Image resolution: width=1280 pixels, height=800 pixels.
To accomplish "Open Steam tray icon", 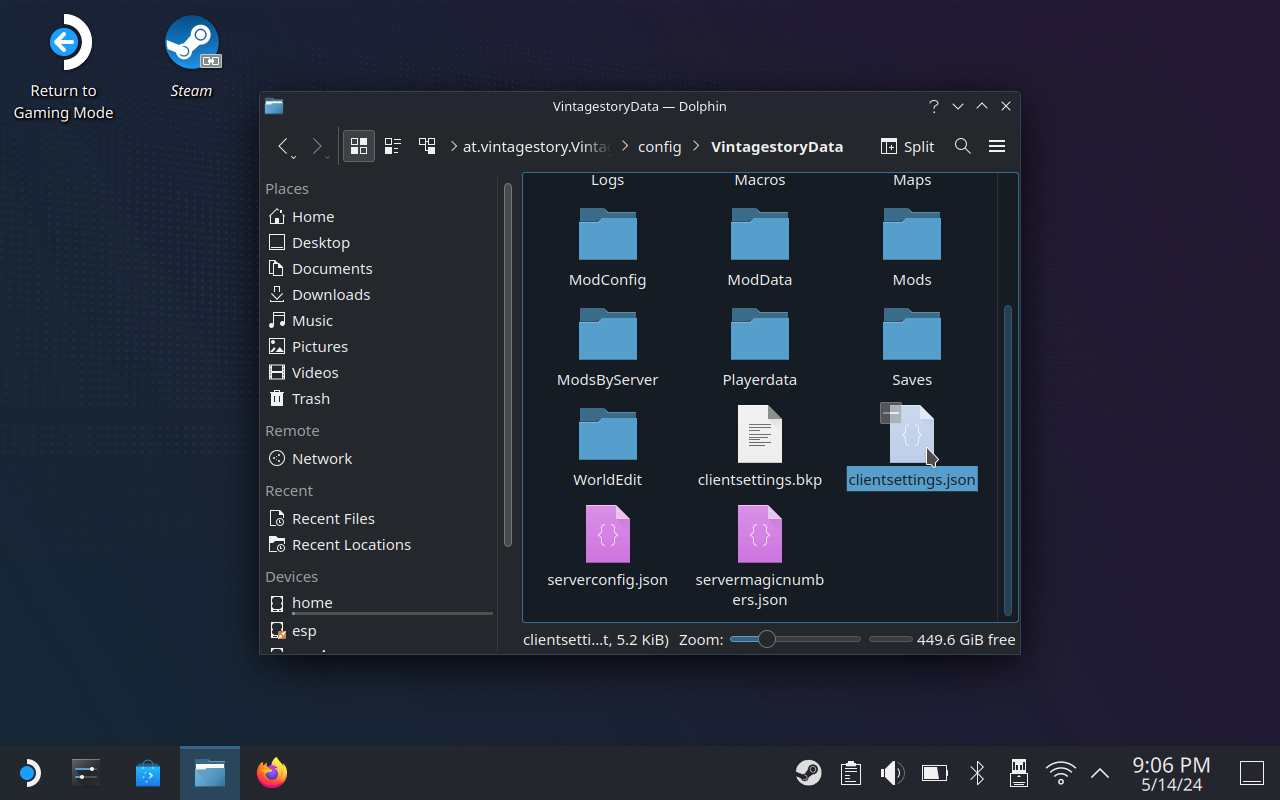I will tap(808, 773).
